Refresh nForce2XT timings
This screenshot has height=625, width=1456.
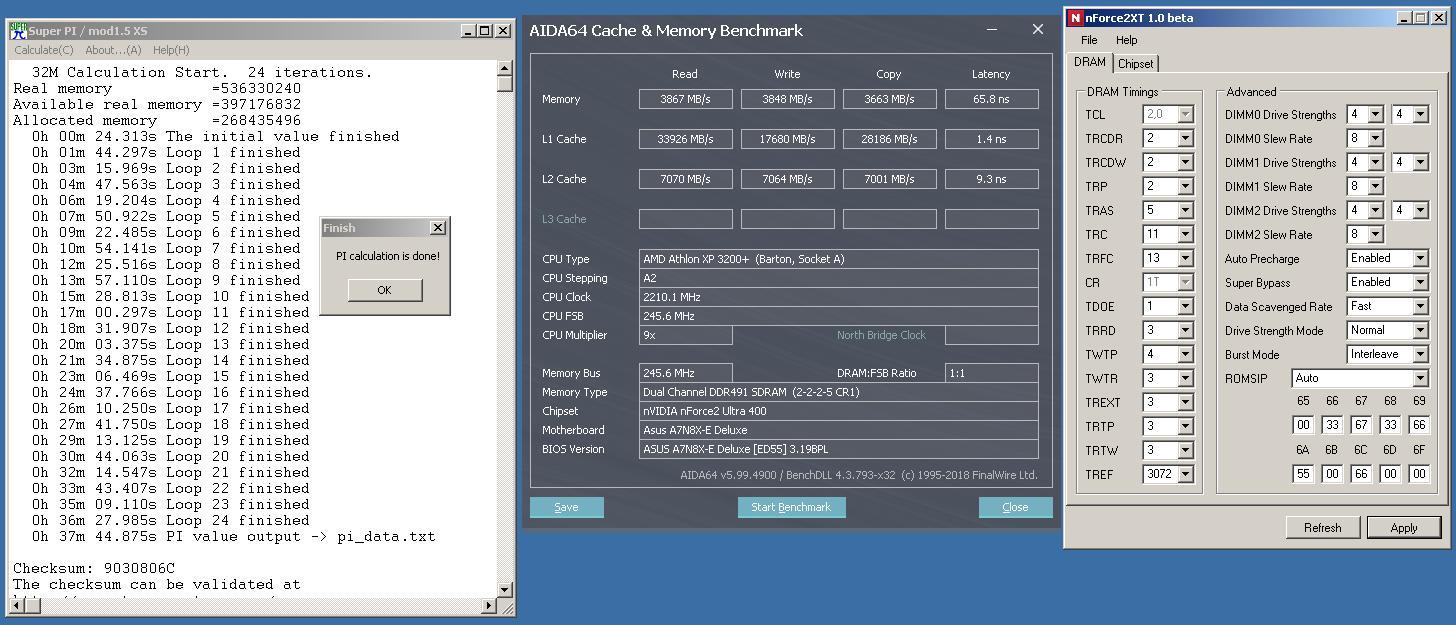click(1322, 527)
